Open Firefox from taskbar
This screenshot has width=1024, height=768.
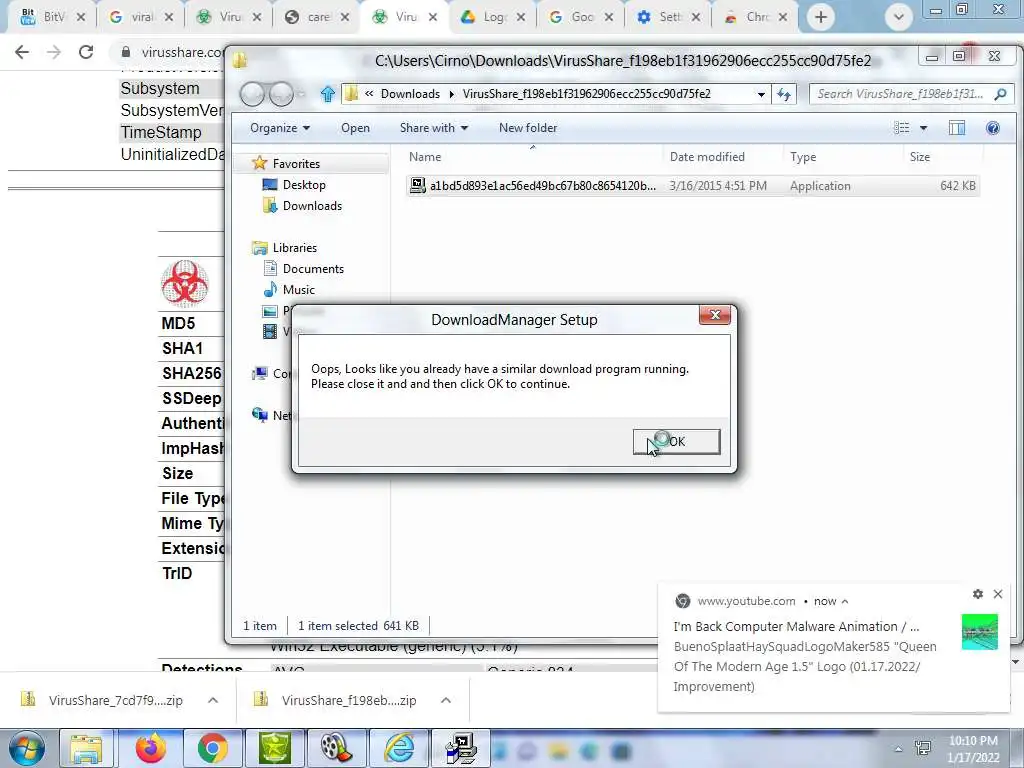coord(150,748)
